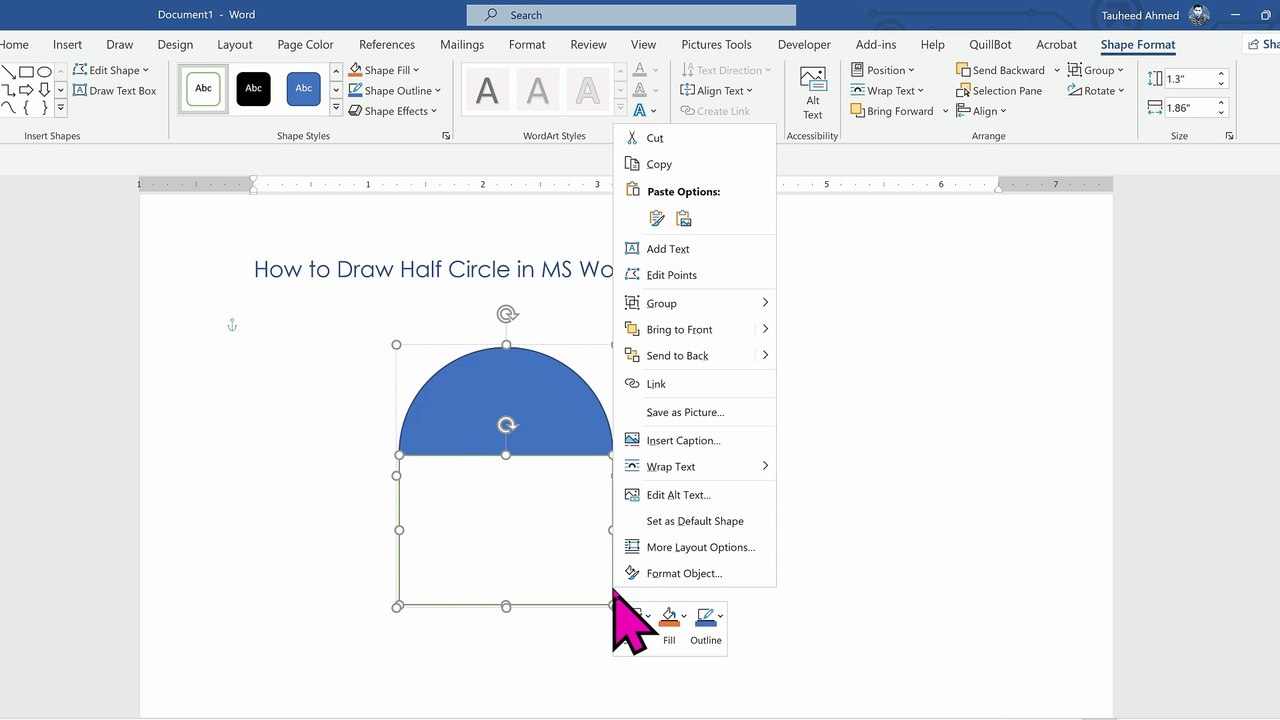Apply second WordArt style
Viewport: 1280px width, 720px height.
pyautogui.click(x=537, y=91)
